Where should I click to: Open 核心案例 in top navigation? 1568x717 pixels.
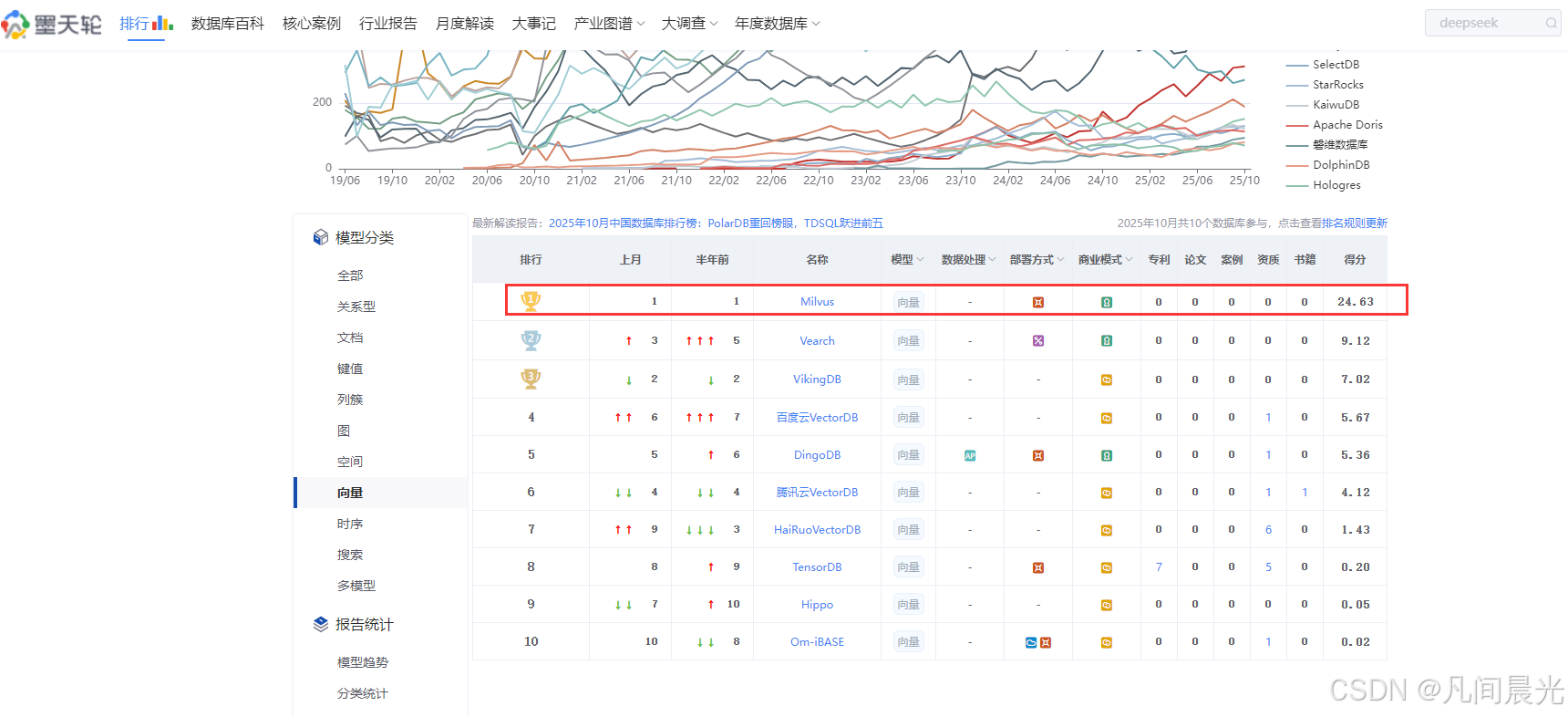pos(312,24)
